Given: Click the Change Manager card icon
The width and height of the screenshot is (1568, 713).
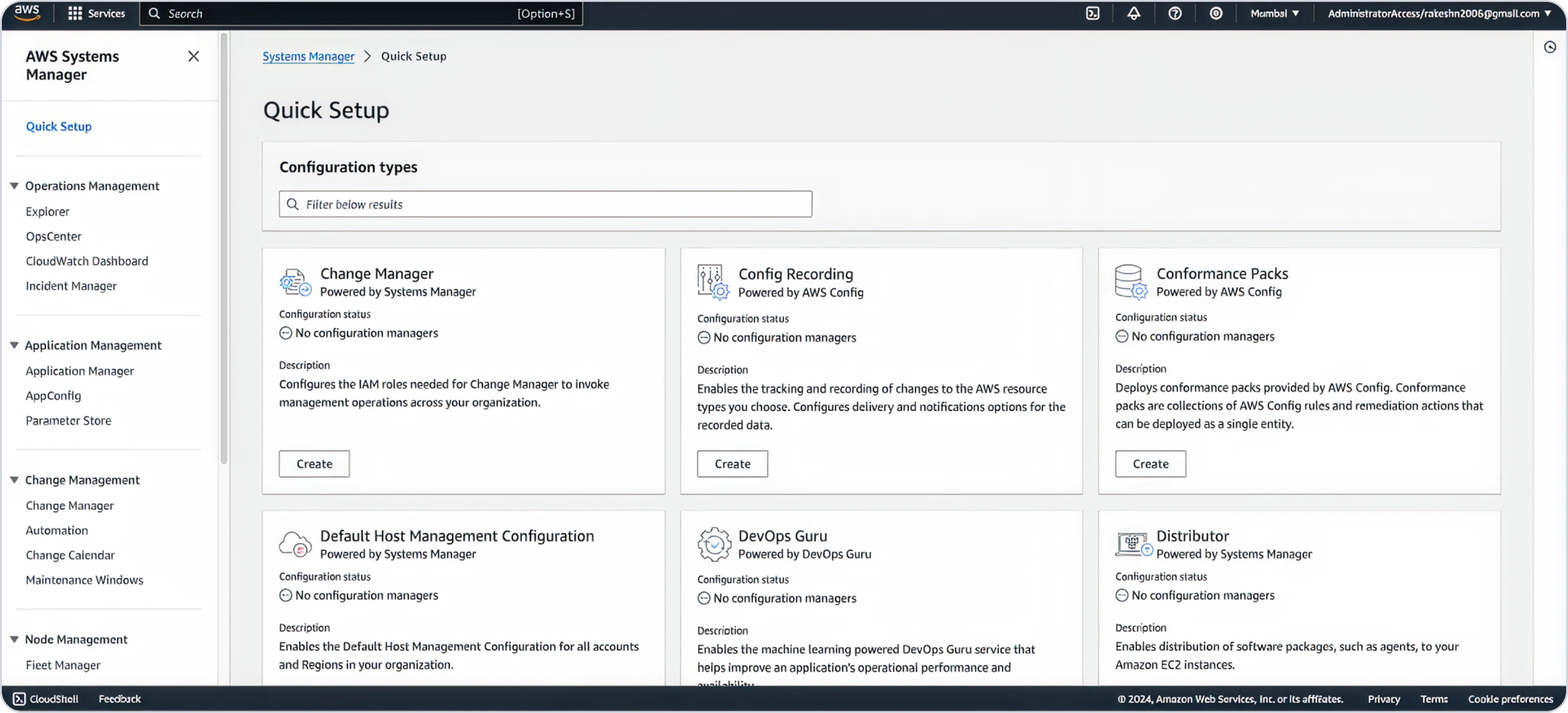Looking at the screenshot, I should tap(295, 282).
